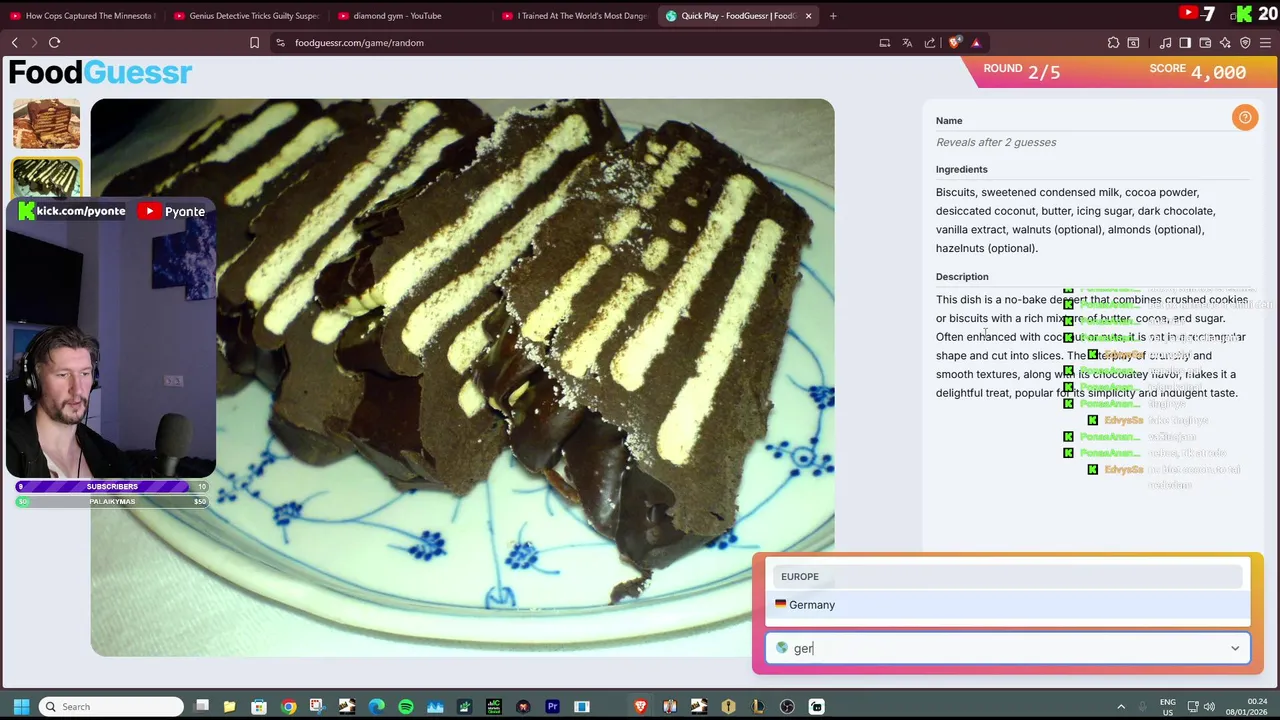Open Google Chrome from the taskbar

tap(288, 707)
